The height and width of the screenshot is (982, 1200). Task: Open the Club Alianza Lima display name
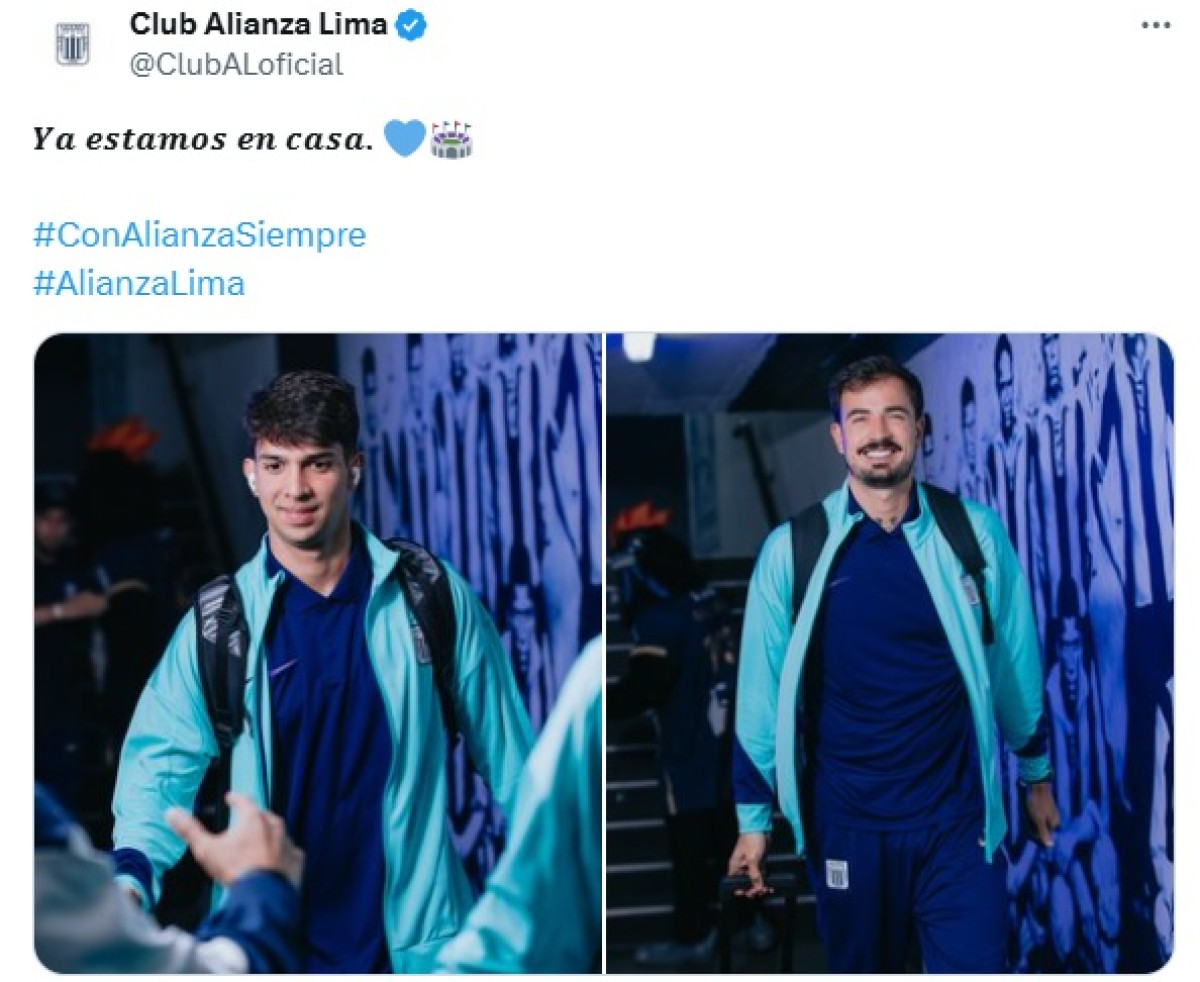coord(258,25)
